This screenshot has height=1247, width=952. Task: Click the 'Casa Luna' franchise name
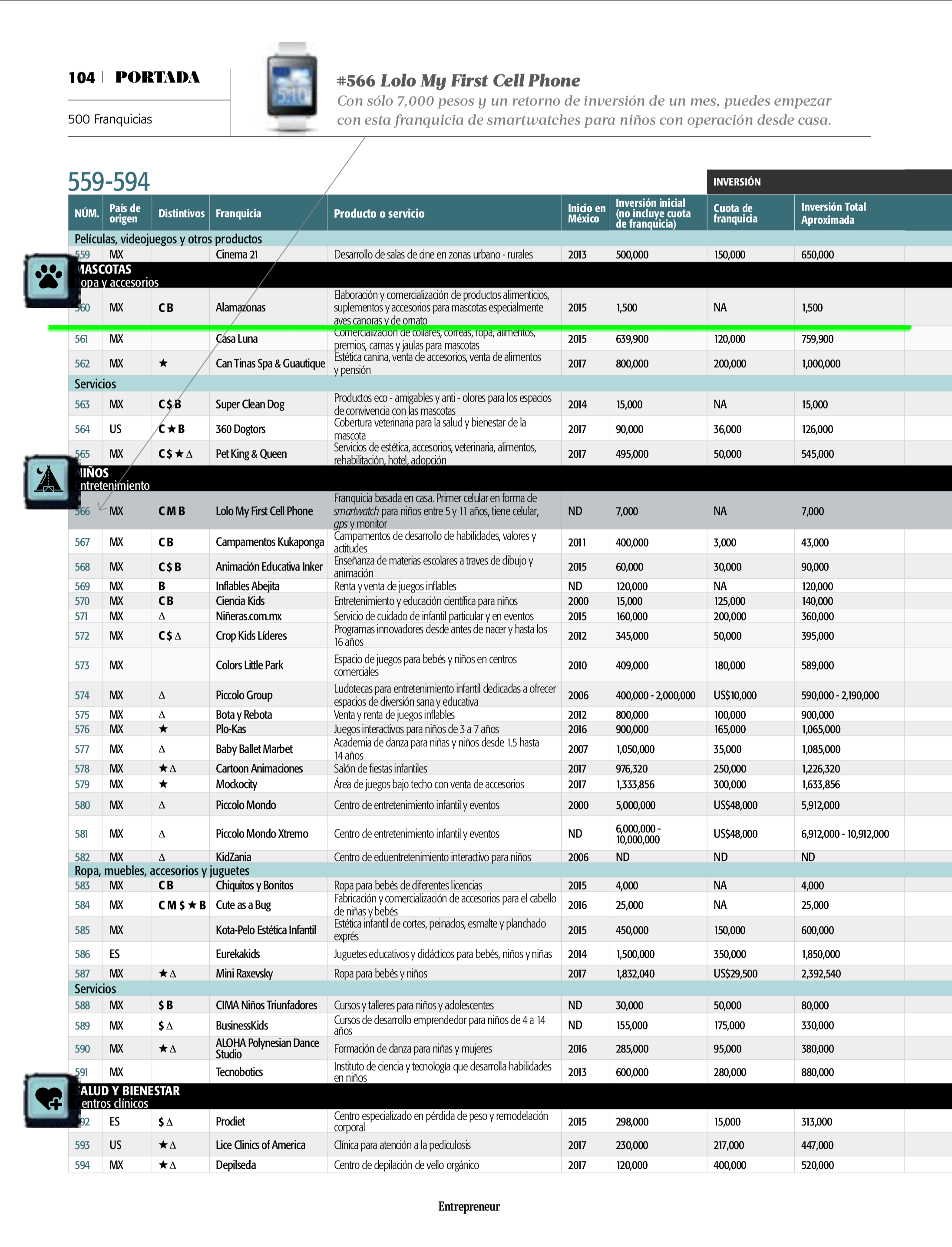[236, 339]
